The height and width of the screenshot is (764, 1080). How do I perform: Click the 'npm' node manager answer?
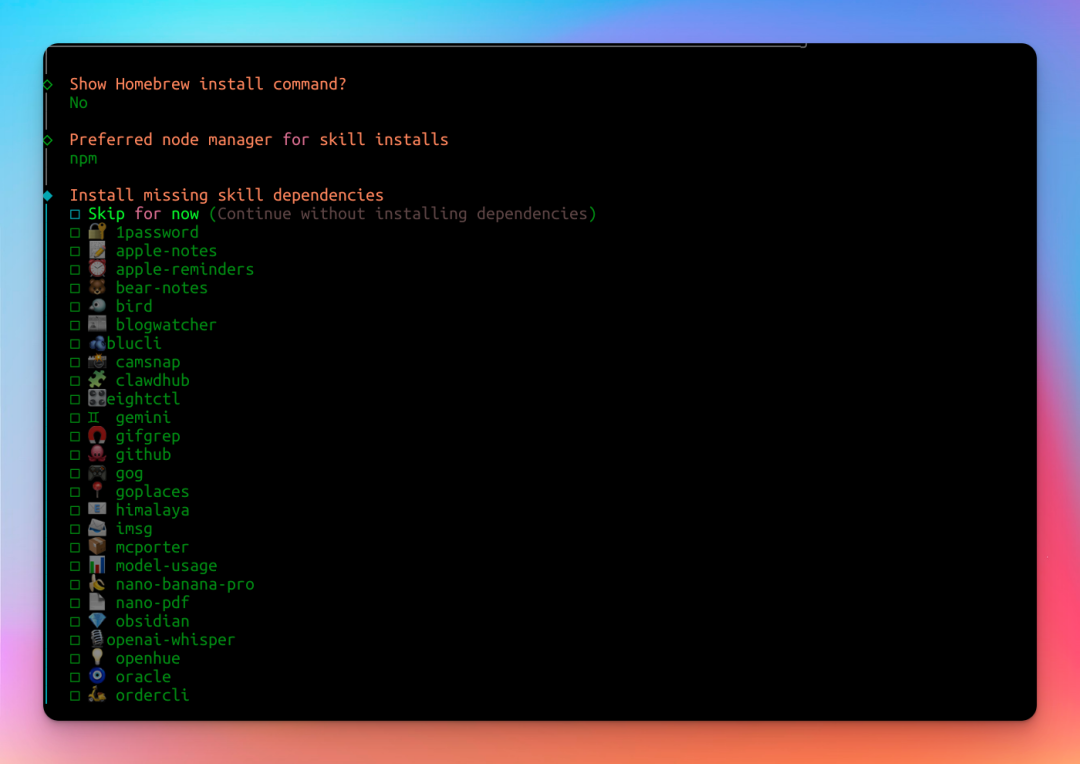pyautogui.click(x=83, y=158)
